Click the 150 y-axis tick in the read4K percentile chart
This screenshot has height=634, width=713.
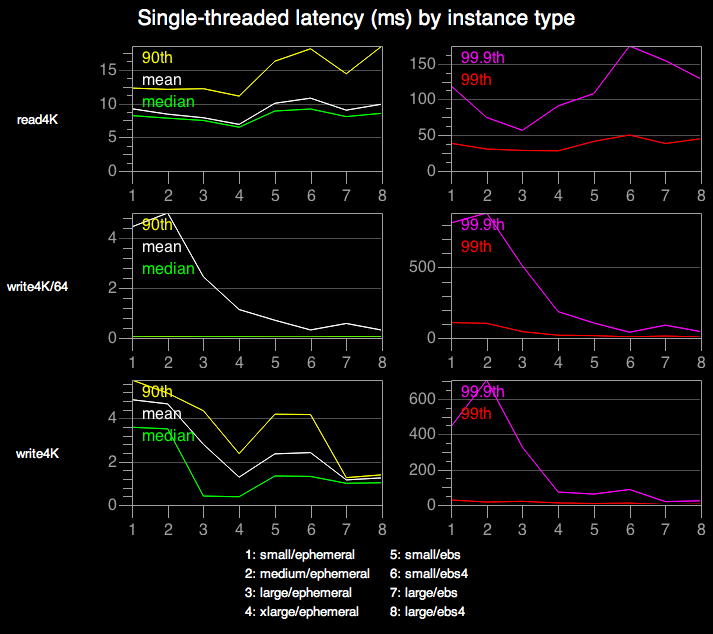click(426, 64)
